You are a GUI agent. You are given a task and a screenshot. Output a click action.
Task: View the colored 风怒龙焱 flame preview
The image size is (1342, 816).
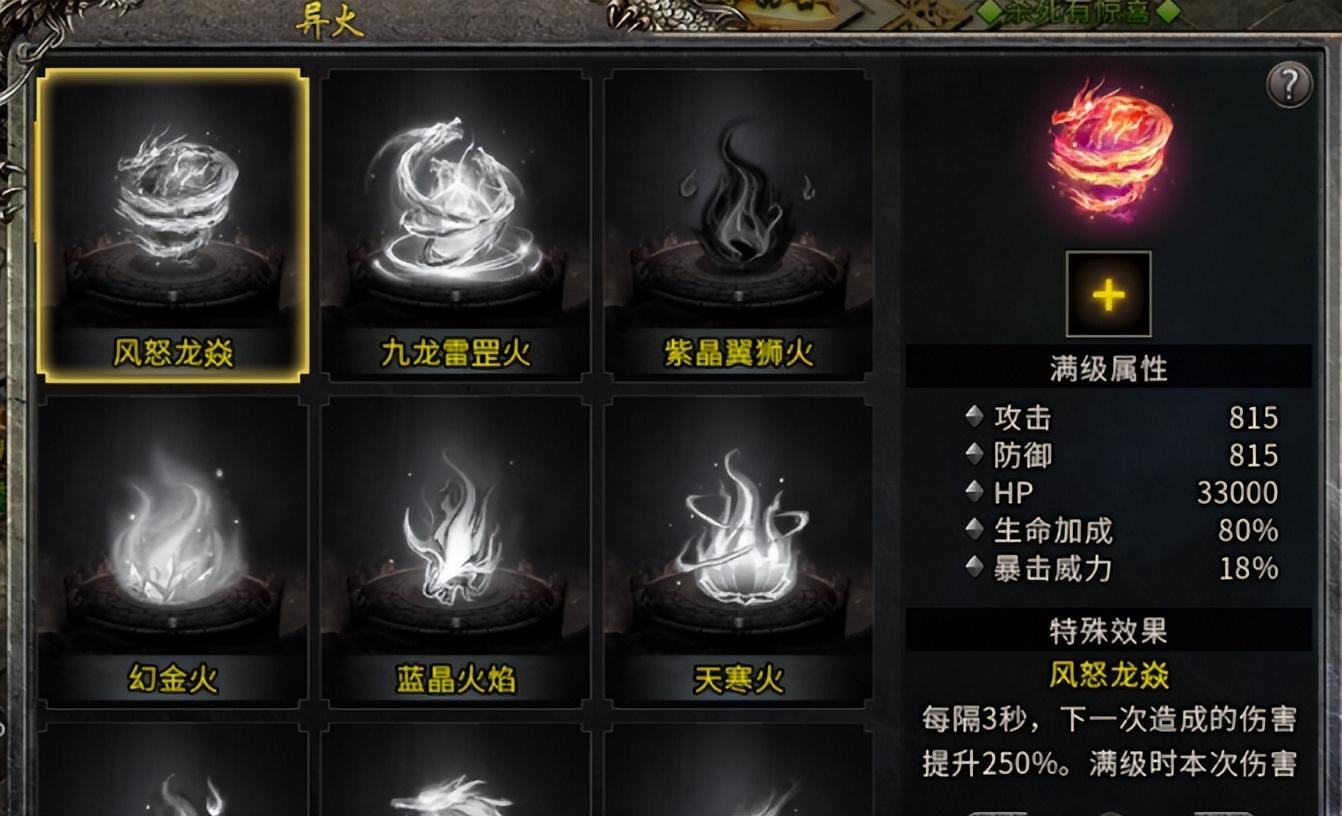(1110, 150)
